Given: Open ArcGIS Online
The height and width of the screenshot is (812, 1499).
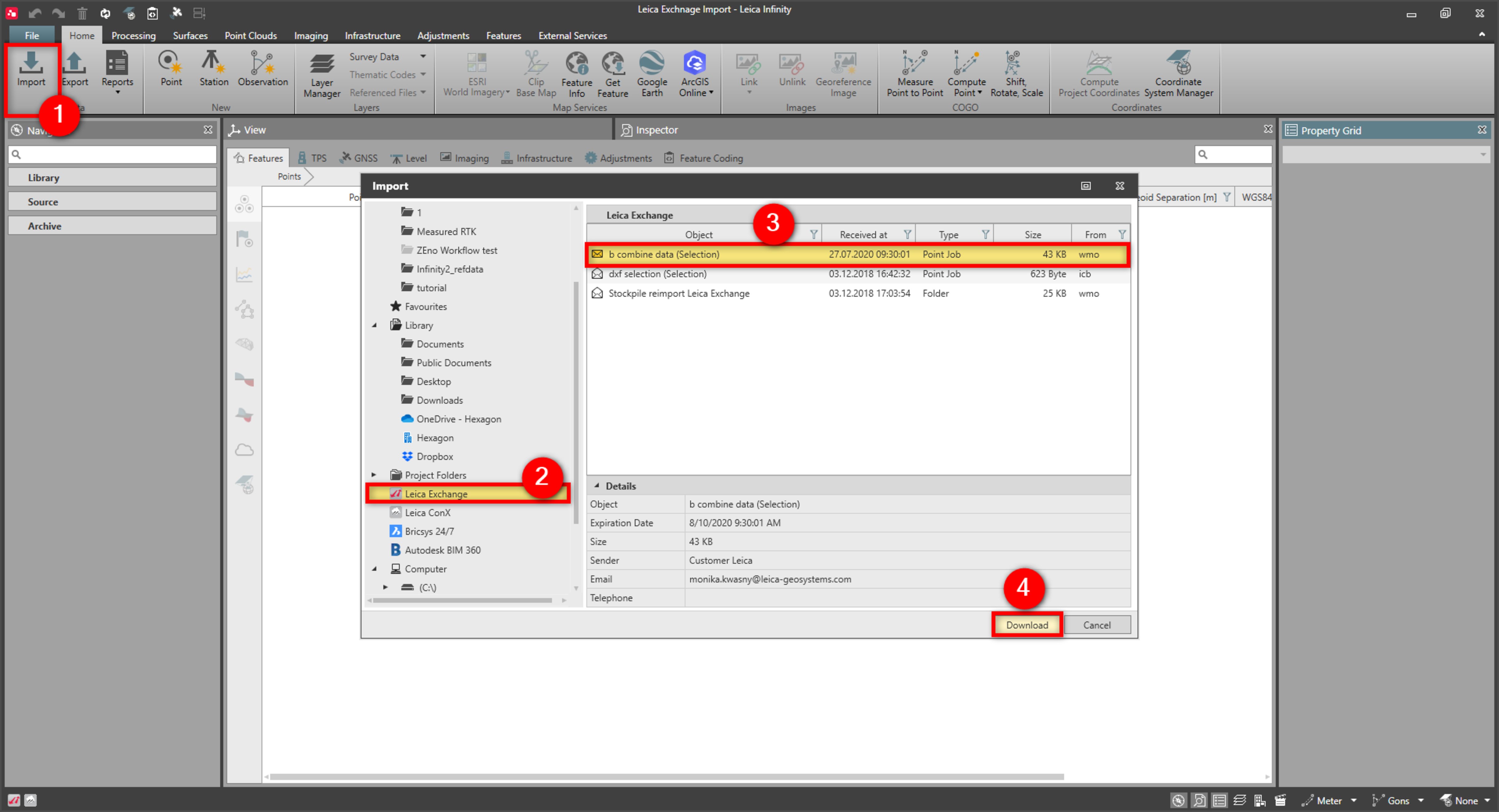Looking at the screenshot, I should 695,74.
